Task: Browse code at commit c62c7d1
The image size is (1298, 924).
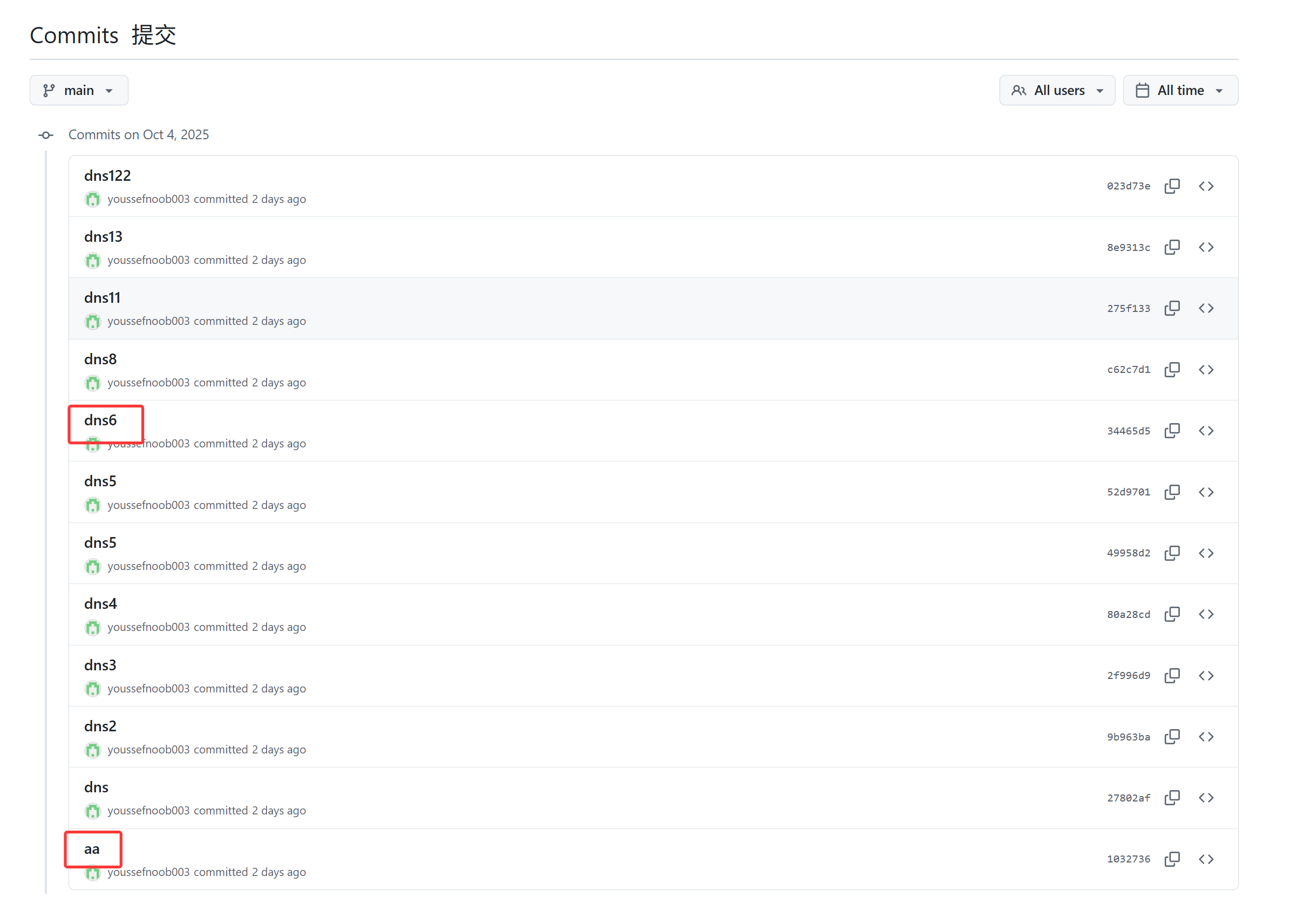Action: [1206, 370]
